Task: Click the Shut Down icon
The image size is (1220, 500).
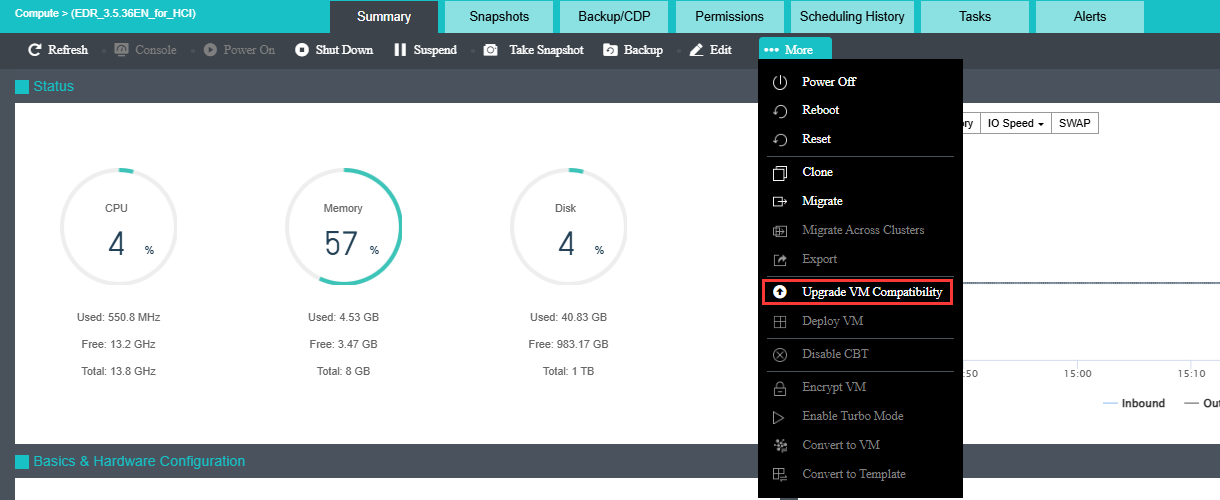Action: point(302,50)
